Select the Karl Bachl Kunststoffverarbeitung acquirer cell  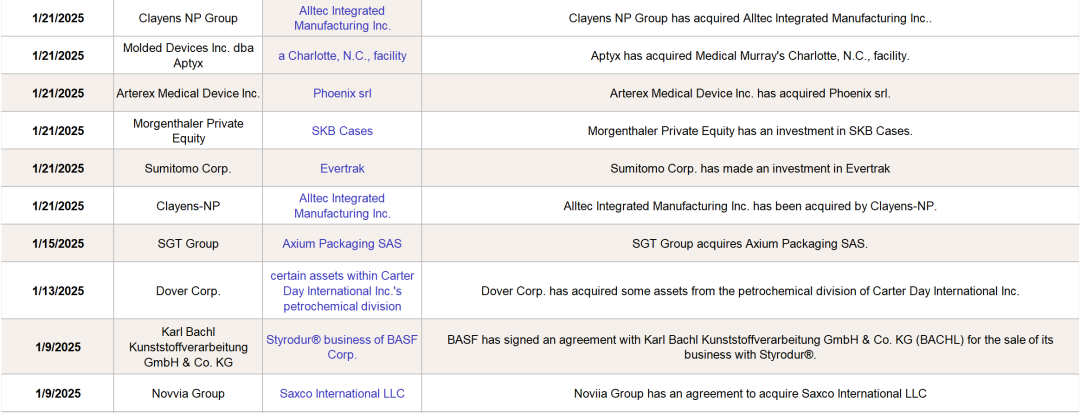click(188, 347)
